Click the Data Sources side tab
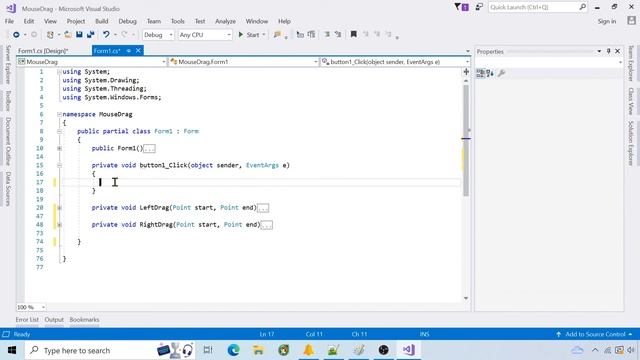Viewport: 640px width, 360px height. (8, 189)
